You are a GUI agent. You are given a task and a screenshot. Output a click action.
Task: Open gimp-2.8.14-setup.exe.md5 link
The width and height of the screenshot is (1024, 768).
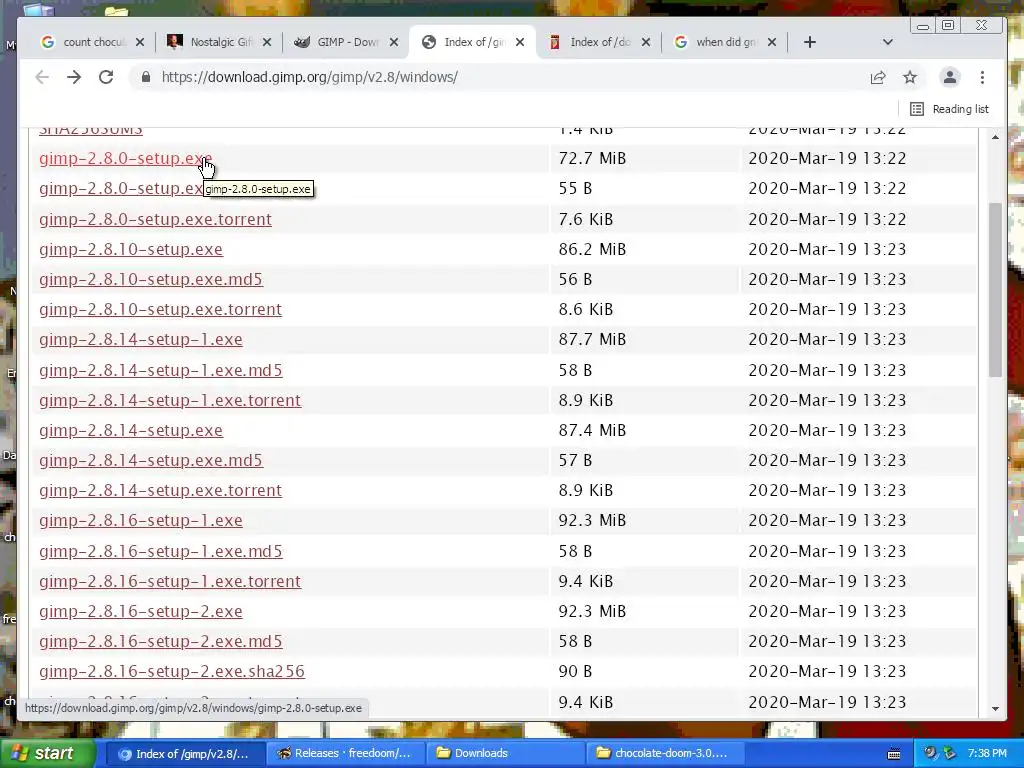(x=151, y=460)
